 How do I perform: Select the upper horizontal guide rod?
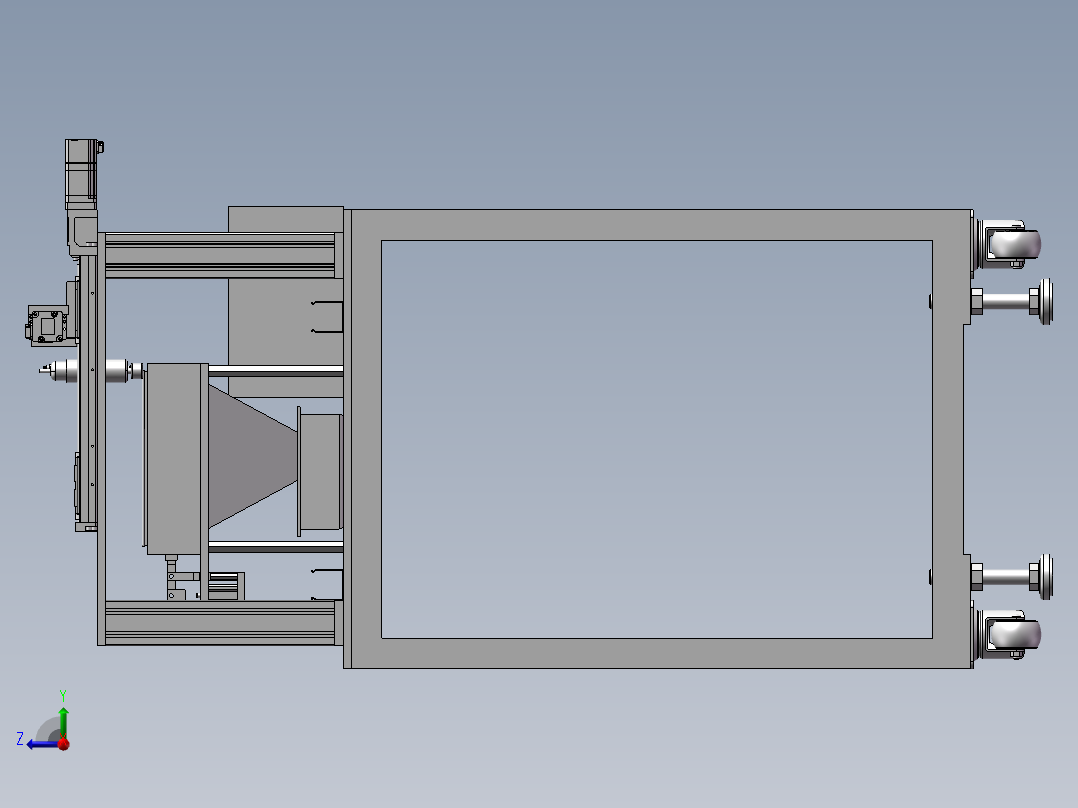[276, 371]
